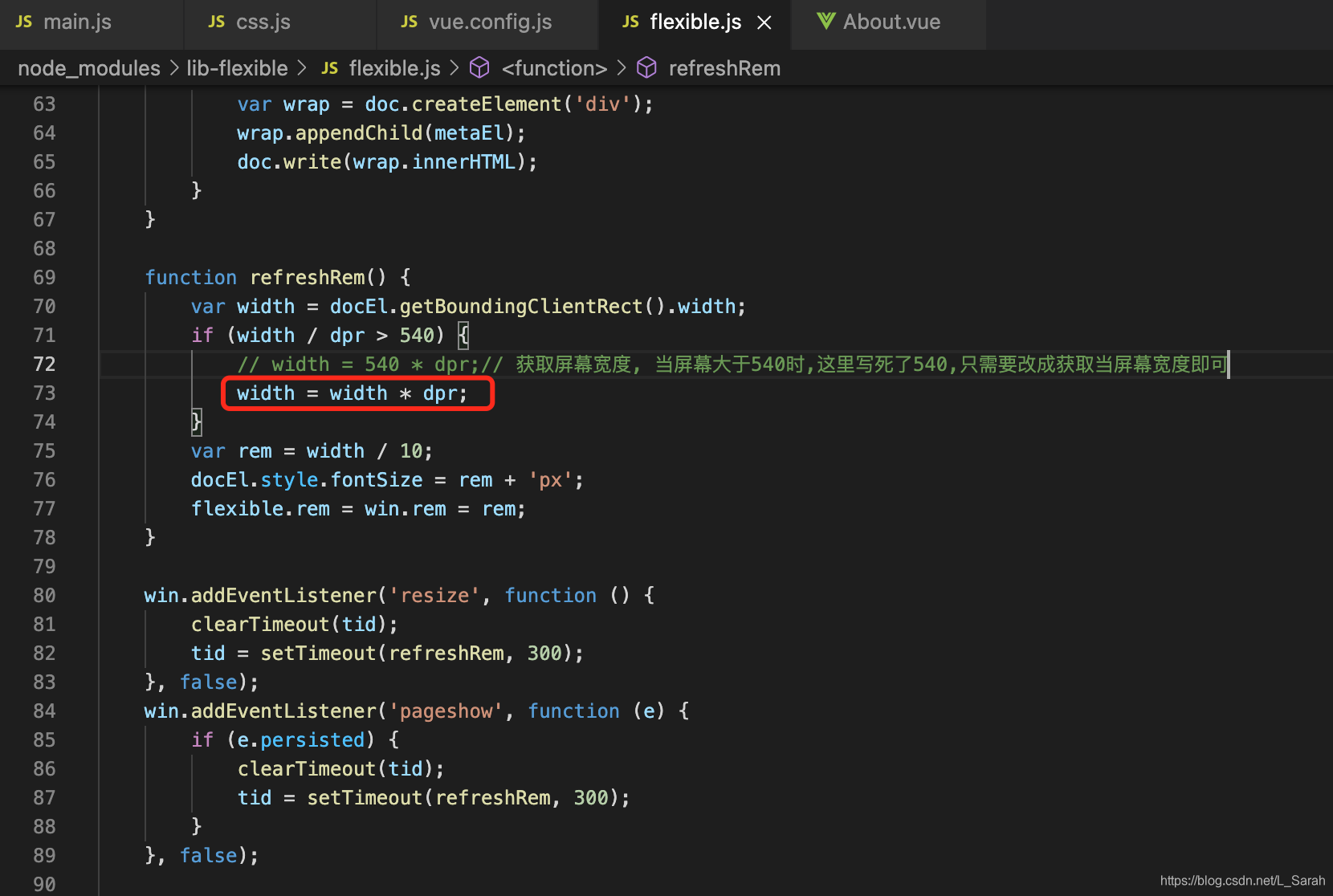Click 'clearTimeout(tid);' on line 86
The image size is (1333, 896).
[x=340, y=769]
